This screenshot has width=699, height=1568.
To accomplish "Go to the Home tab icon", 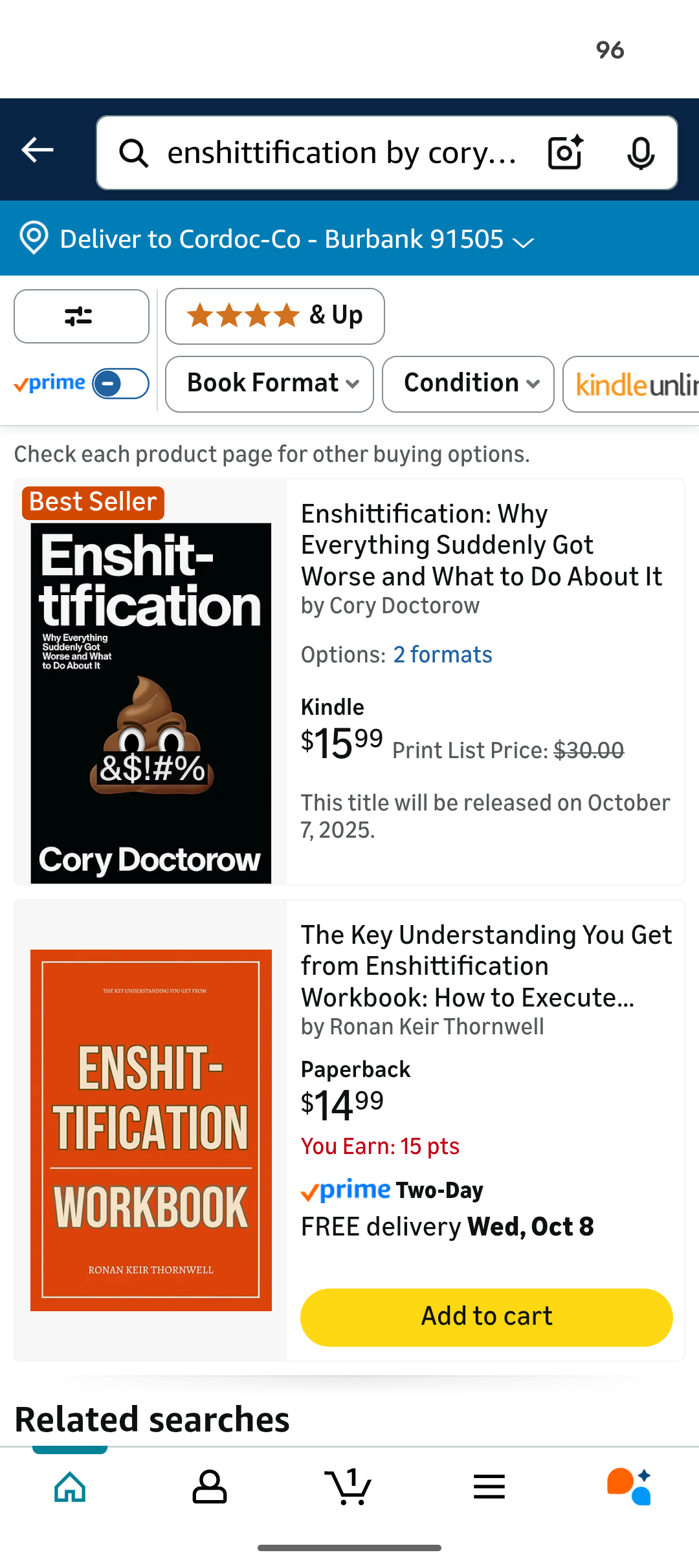I will coord(70,1486).
